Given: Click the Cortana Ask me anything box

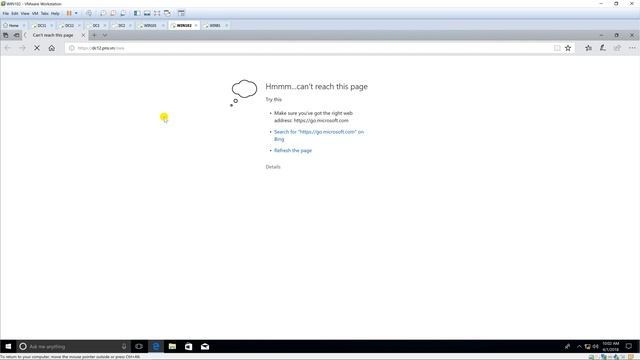Looking at the screenshot, I should click(73, 347).
